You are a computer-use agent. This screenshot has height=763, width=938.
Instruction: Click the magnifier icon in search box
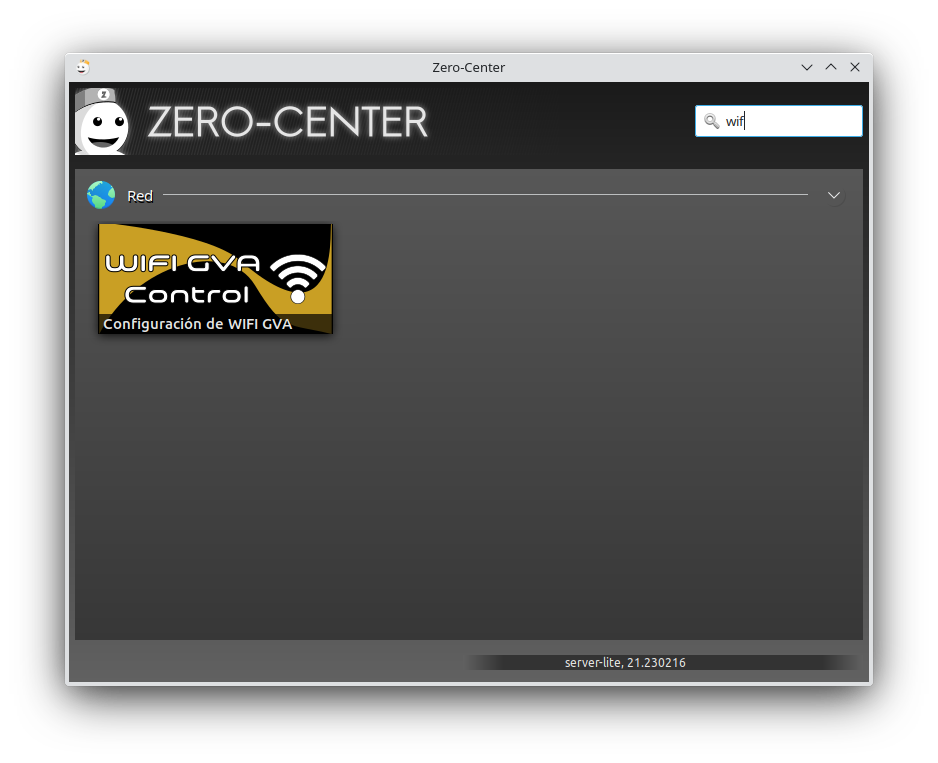point(711,121)
